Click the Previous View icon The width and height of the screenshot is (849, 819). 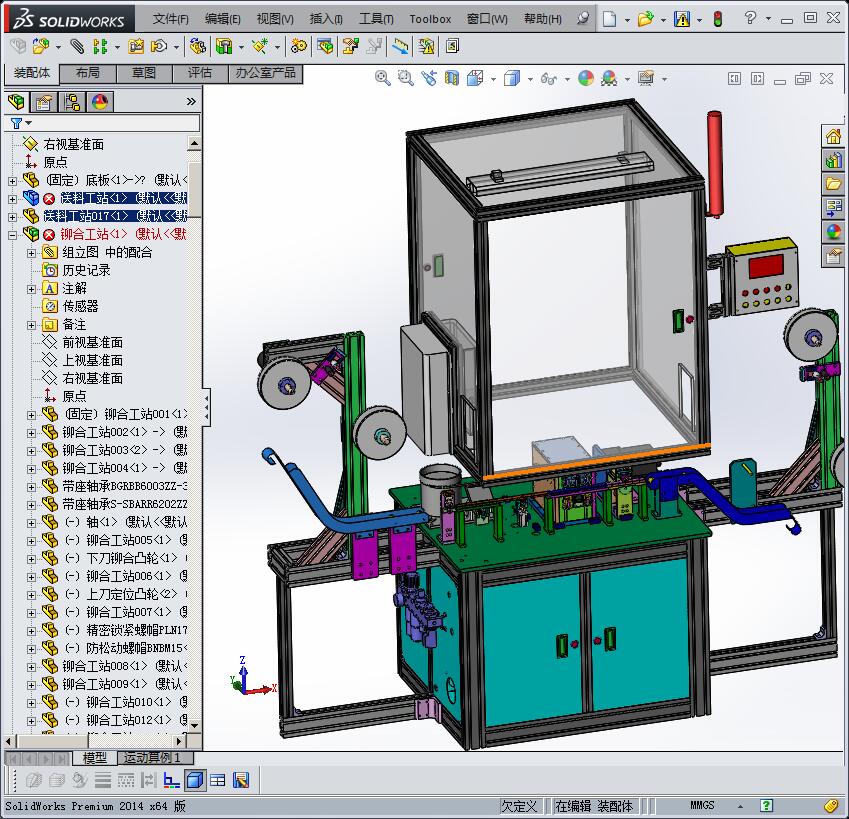(429, 78)
